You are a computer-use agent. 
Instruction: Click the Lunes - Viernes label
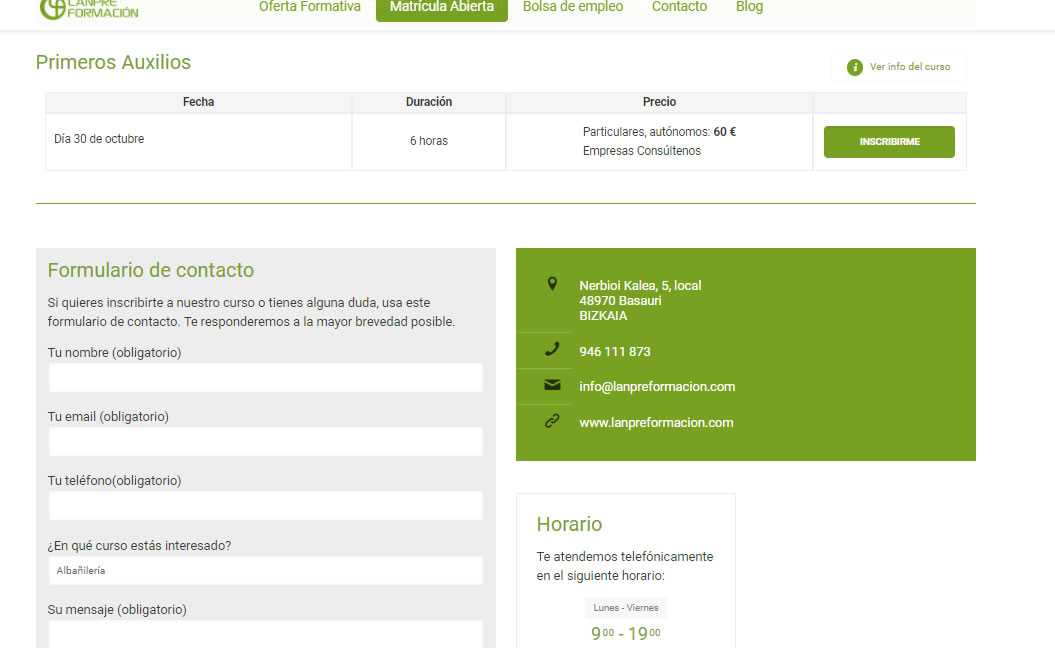coord(626,608)
